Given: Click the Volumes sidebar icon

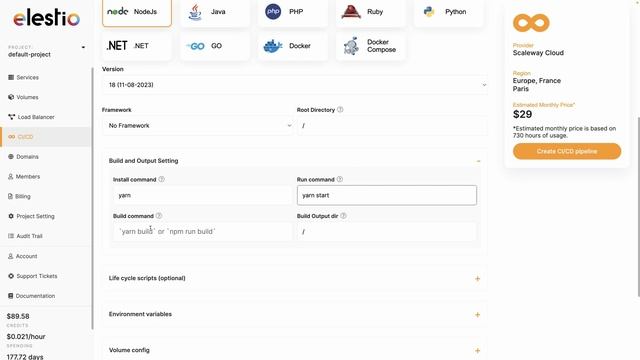Looking at the screenshot, I should 11,97.
